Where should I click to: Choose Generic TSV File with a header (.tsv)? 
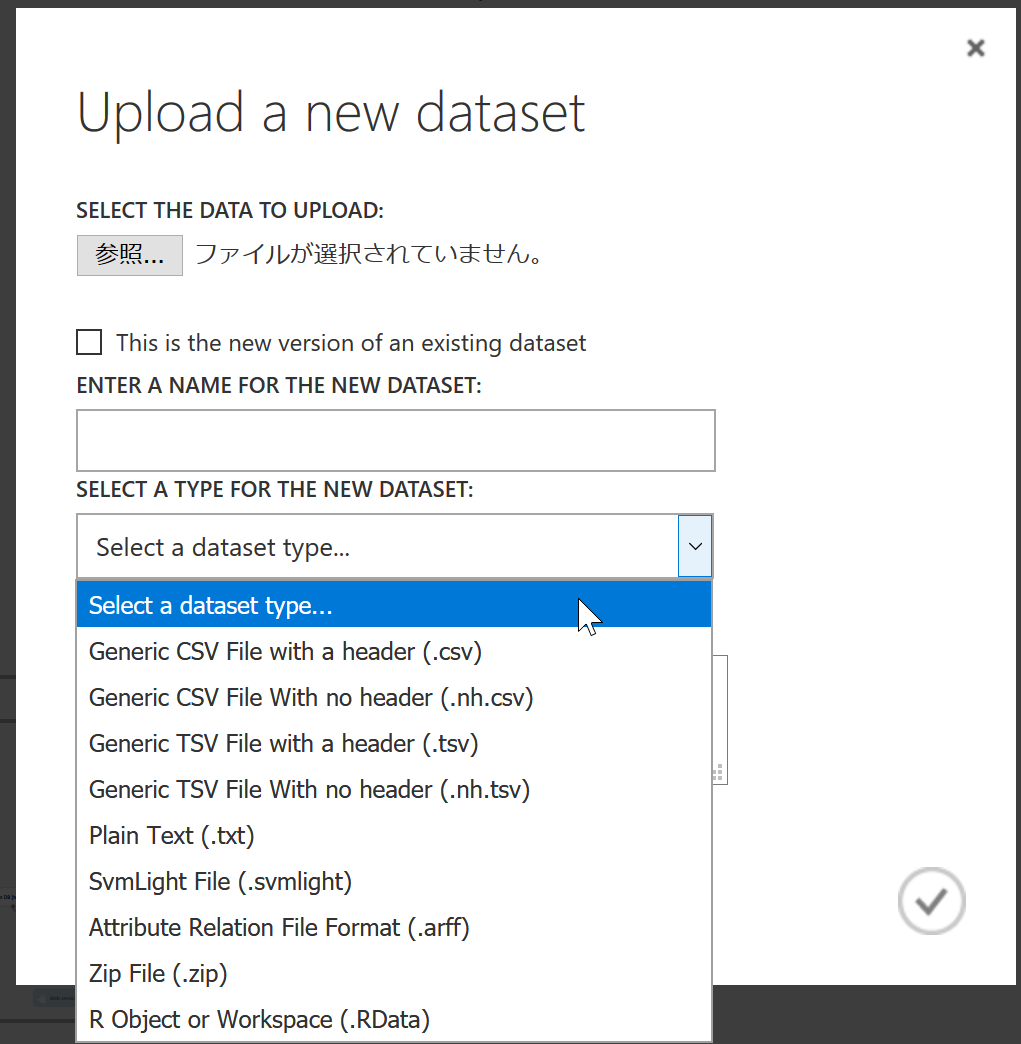pyautogui.click(x=284, y=744)
